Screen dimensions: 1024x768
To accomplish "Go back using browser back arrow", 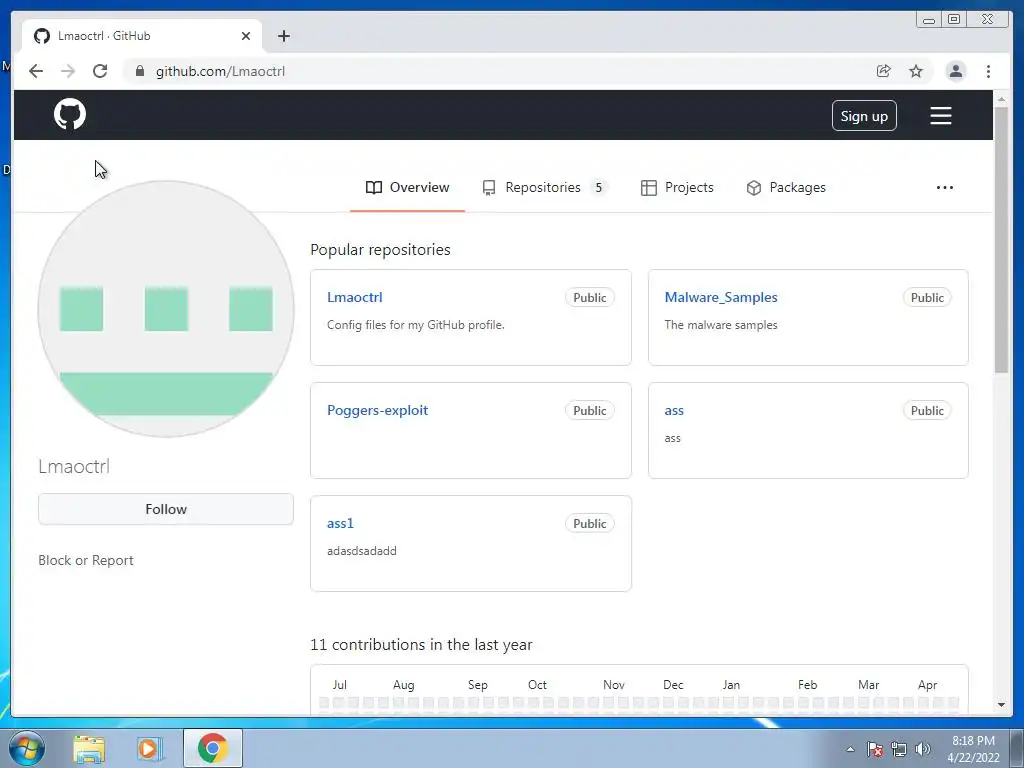I will 36,71.
